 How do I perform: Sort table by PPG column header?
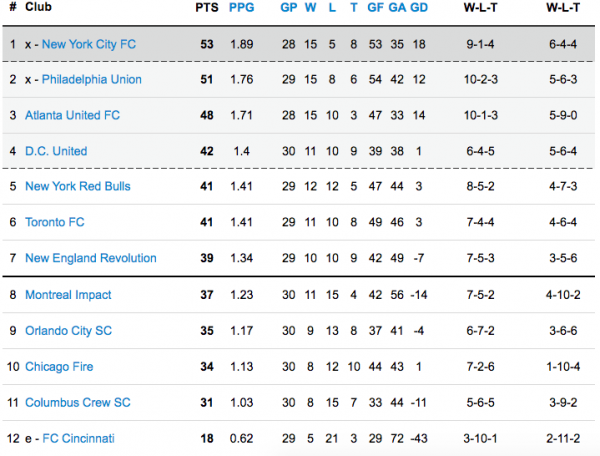[x=242, y=8]
